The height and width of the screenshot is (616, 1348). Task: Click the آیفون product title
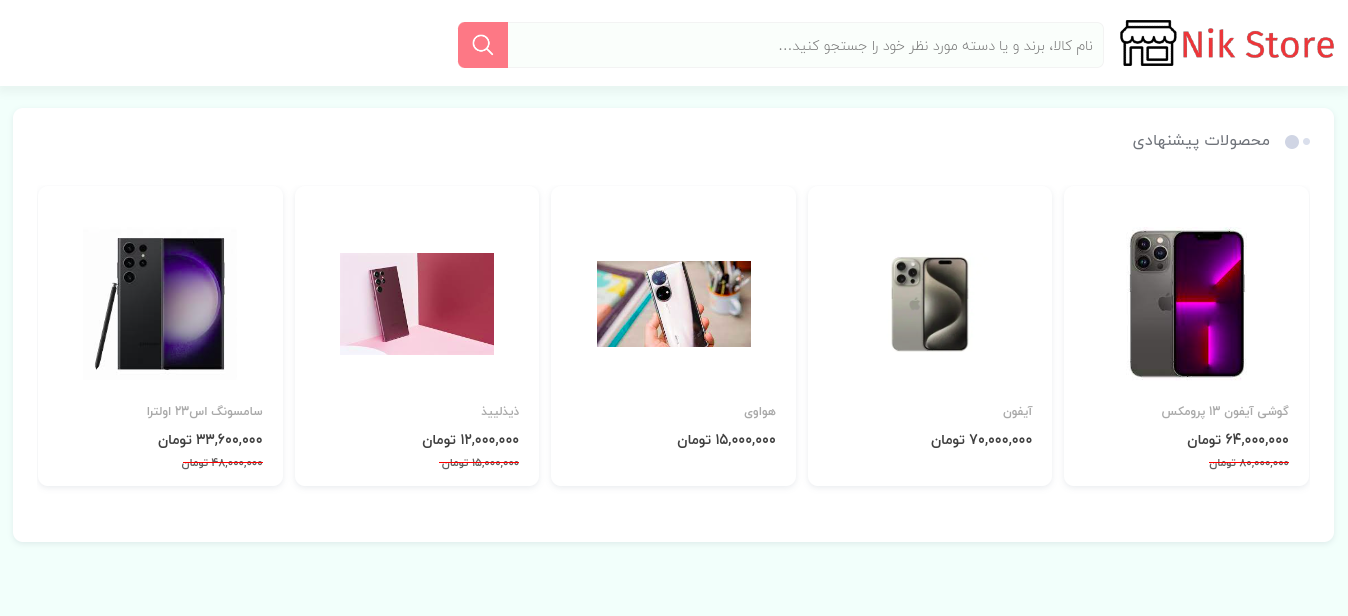[1017, 411]
